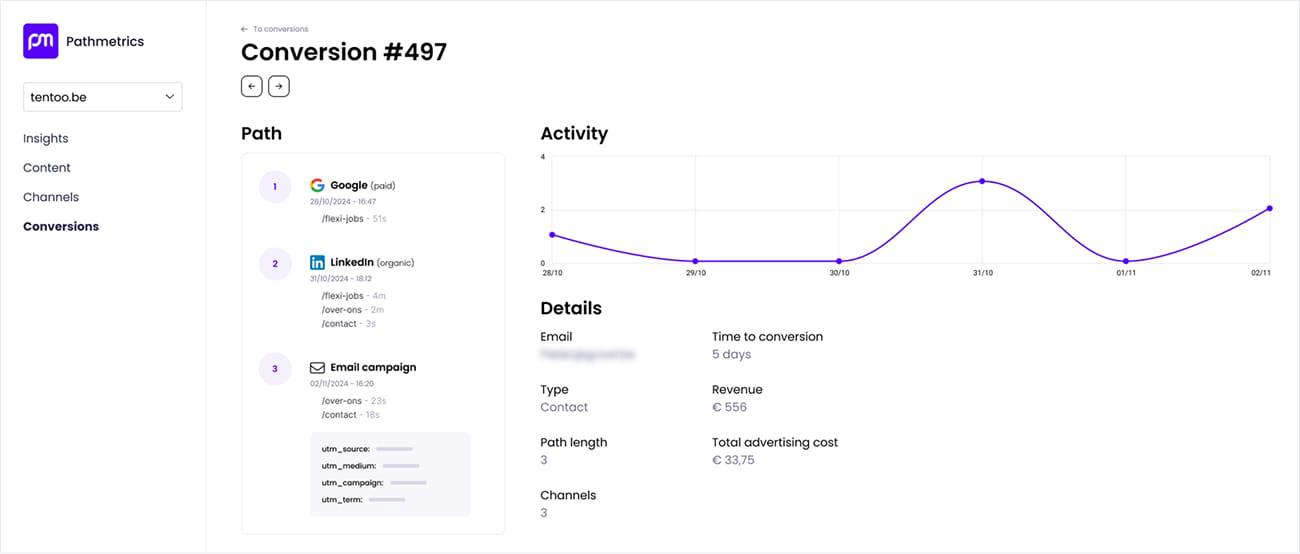Click the Pathmetrics logo icon
Image resolution: width=1300 pixels, height=554 pixels.
(x=41, y=41)
